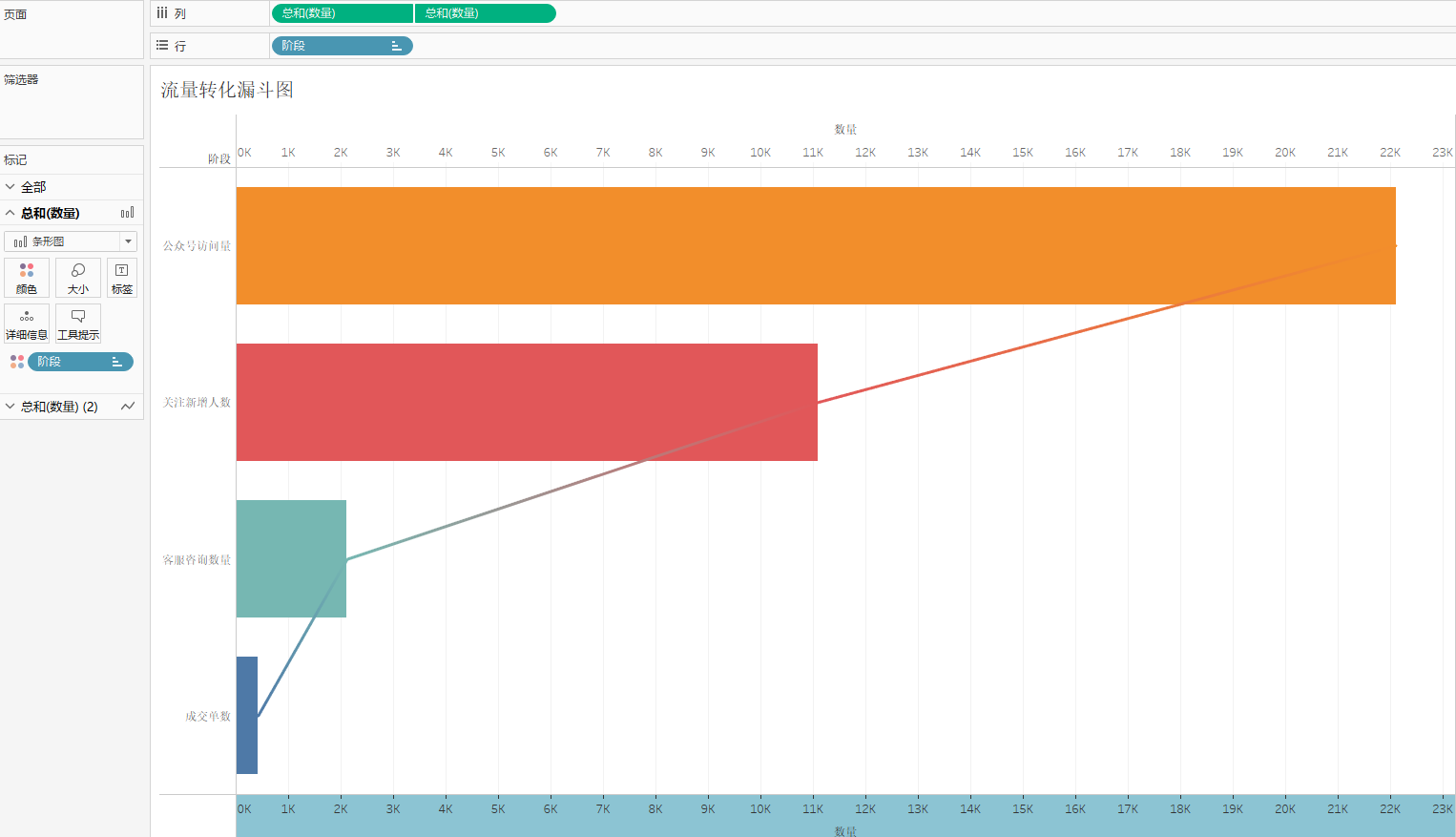This screenshot has width=1456, height=837.
Task: Click the 22K tick on top axis
Action: pyautogui.click(x=1390, y=153)
